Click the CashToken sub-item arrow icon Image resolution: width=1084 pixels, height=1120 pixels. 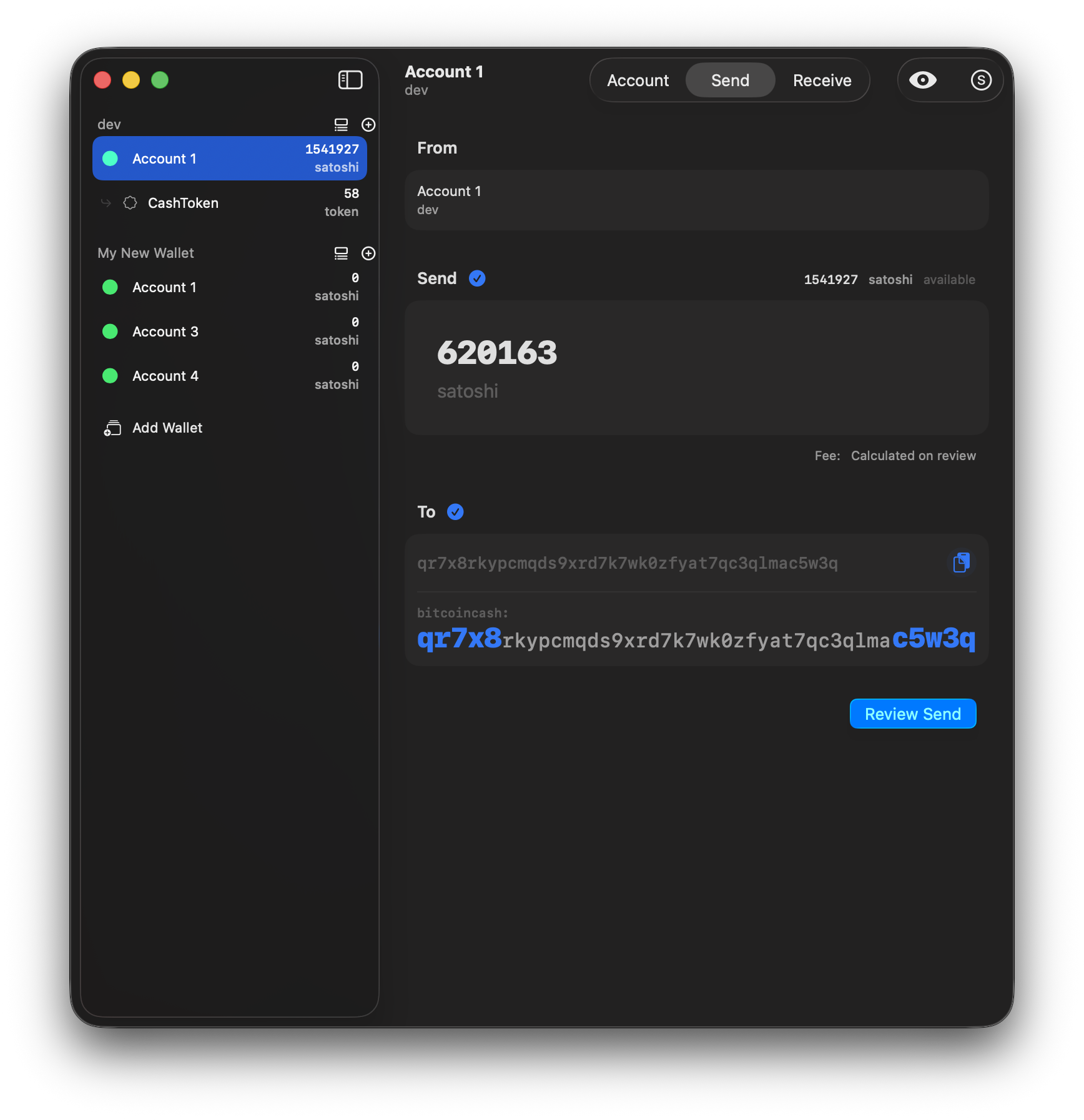click(106, 203)
